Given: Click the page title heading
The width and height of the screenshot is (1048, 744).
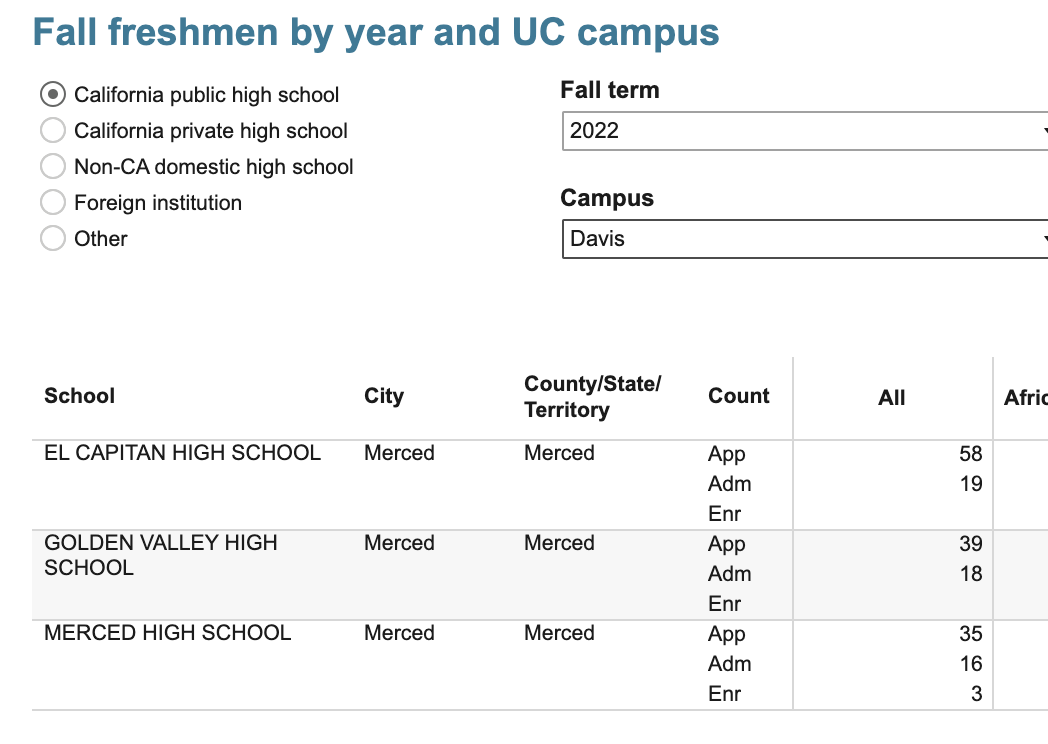Looking at the screenshot, I should 376,32.
